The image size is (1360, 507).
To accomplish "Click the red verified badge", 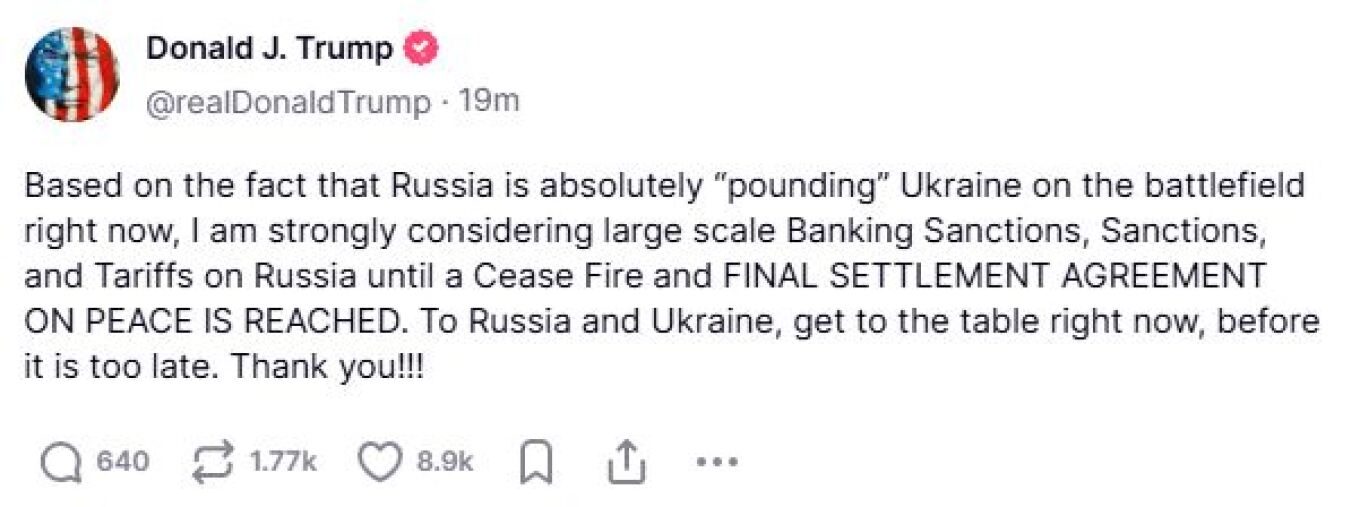I will tap(419, 48).
